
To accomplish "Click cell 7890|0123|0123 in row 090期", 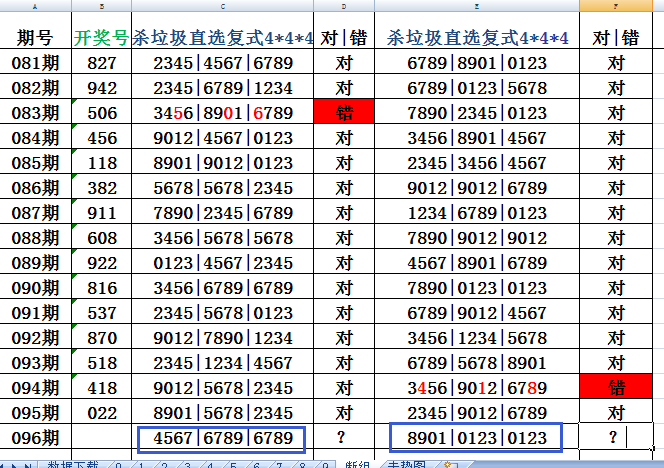I will (477, 288).
